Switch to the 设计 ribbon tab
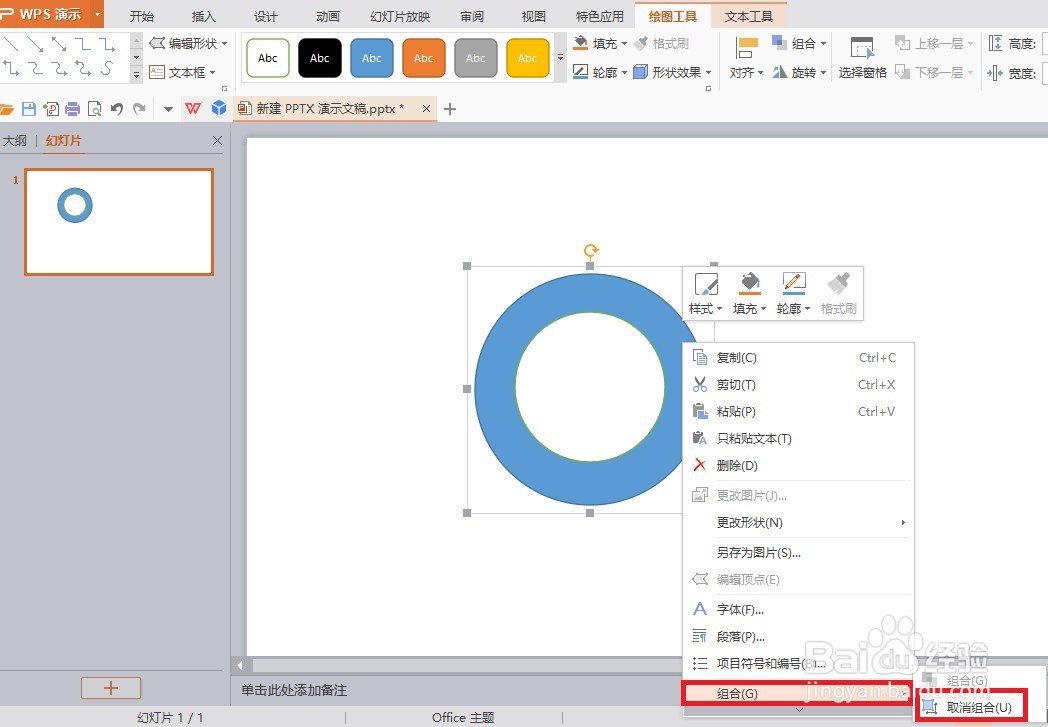Screen dimensions: 1048x727 point(265,16)
